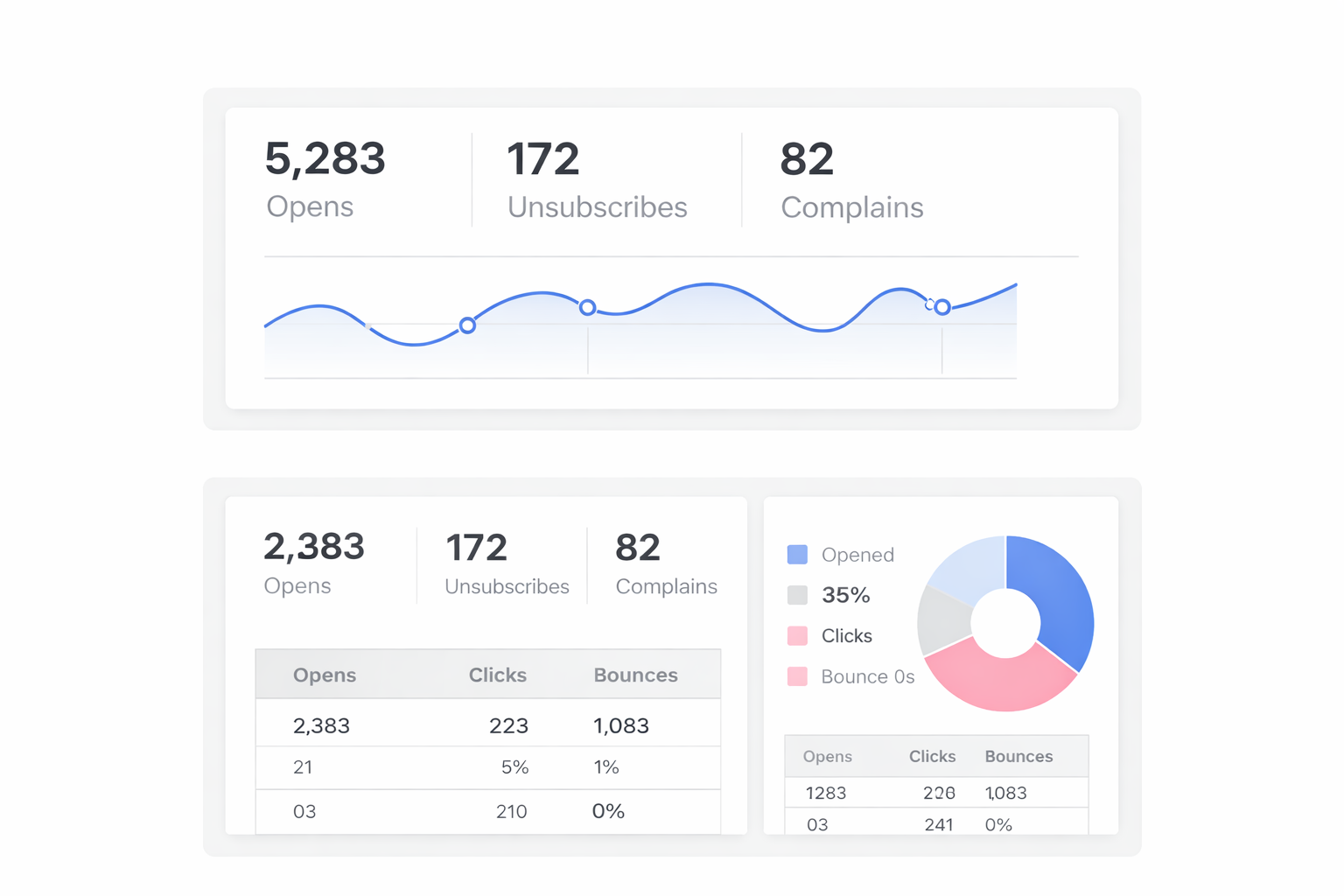The height and width of the screenshot is (896, 1344).
Task: Click the Complains stat label
Action: pos(851,207)
